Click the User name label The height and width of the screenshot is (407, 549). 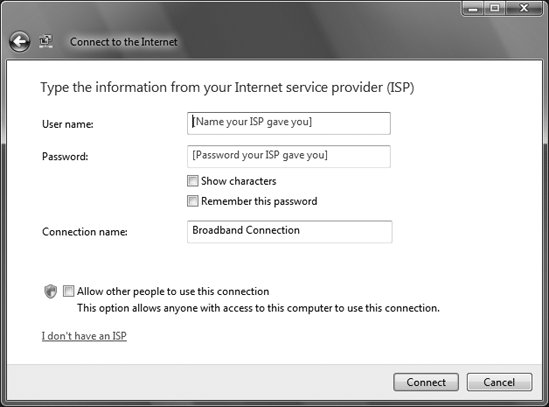(68, 124)
